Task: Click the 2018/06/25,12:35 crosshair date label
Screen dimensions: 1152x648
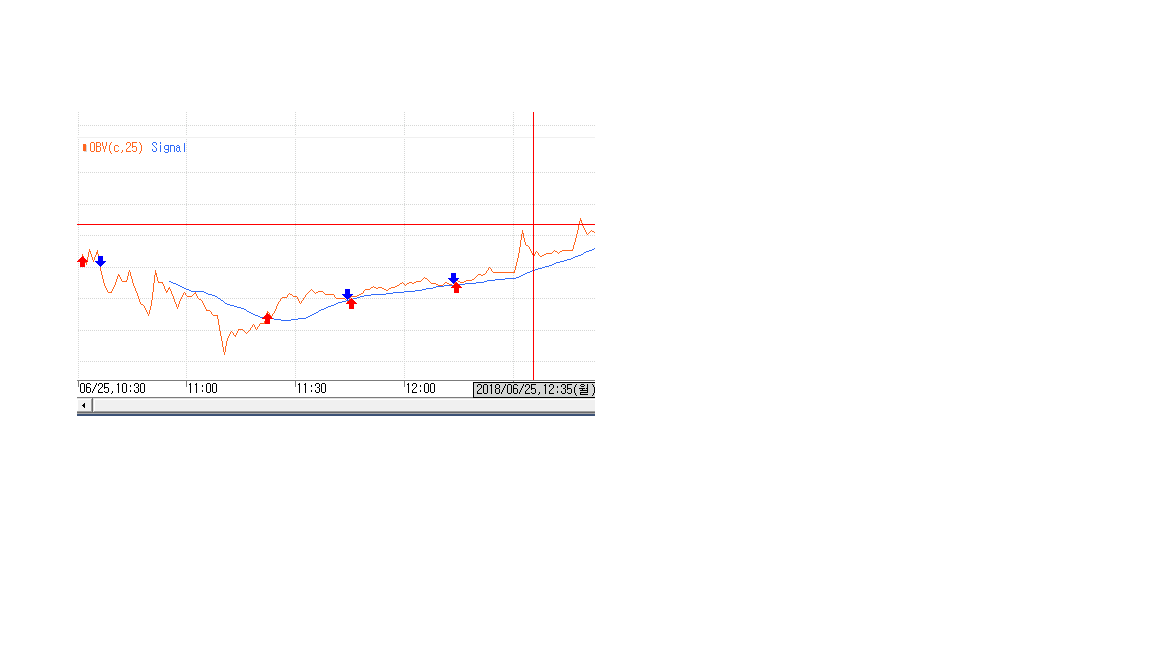Action: (534, 389)
